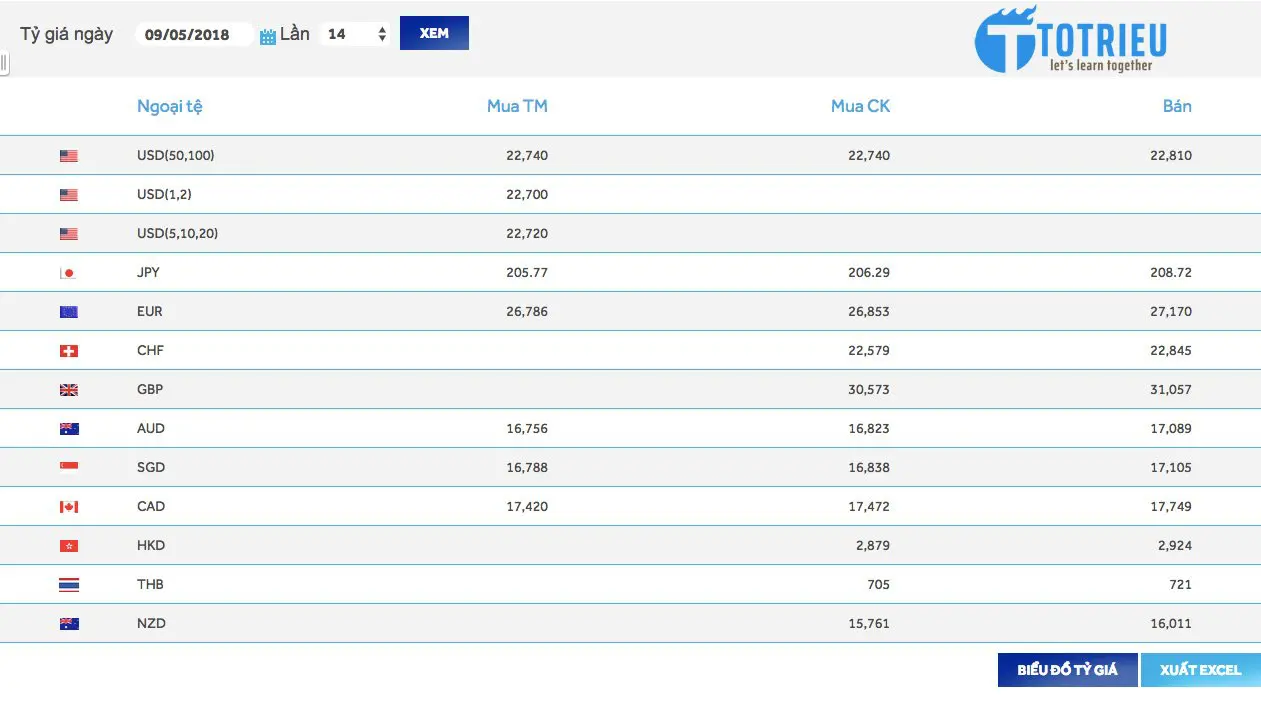The height and width of the screenshot is (713, 1261).
Task: Click the JPY transfer buy rate 206.29
Action: point(869,272)
